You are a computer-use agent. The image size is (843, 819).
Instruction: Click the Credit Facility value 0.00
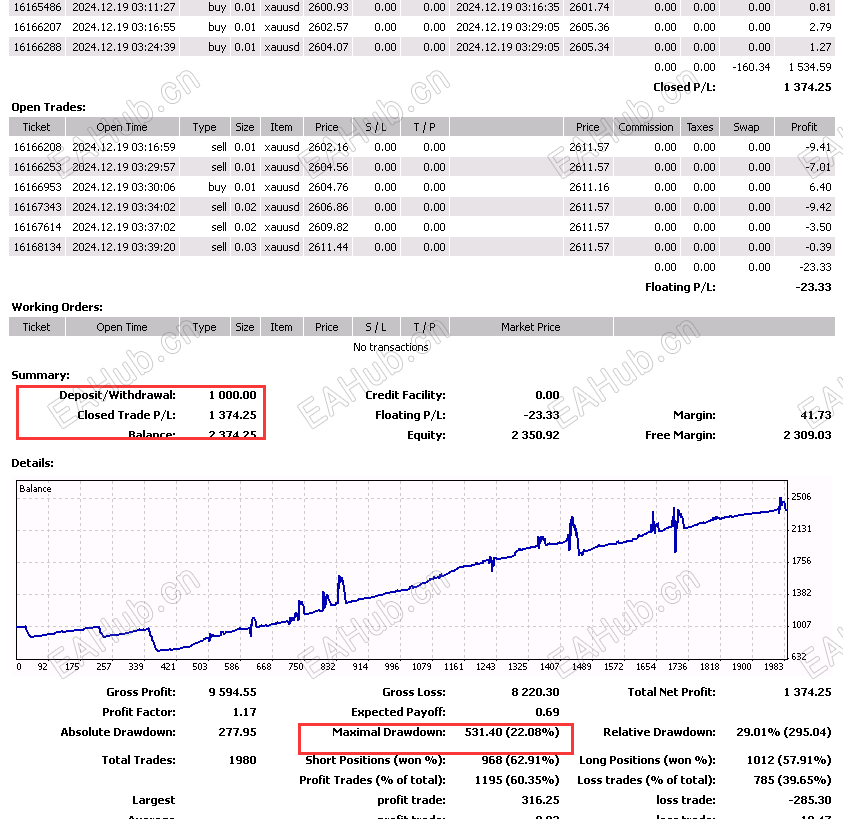click(547, 395)
